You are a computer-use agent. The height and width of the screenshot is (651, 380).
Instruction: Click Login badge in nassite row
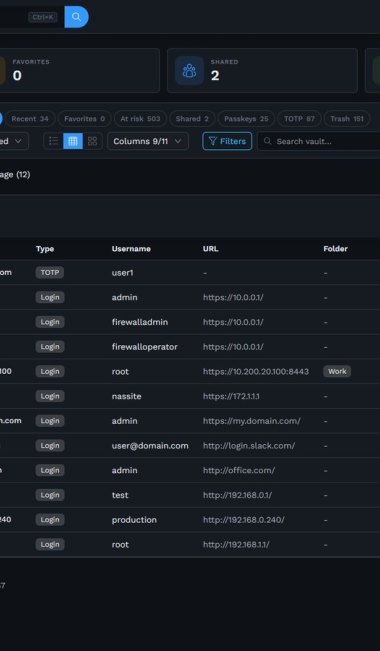pos(50,396)
